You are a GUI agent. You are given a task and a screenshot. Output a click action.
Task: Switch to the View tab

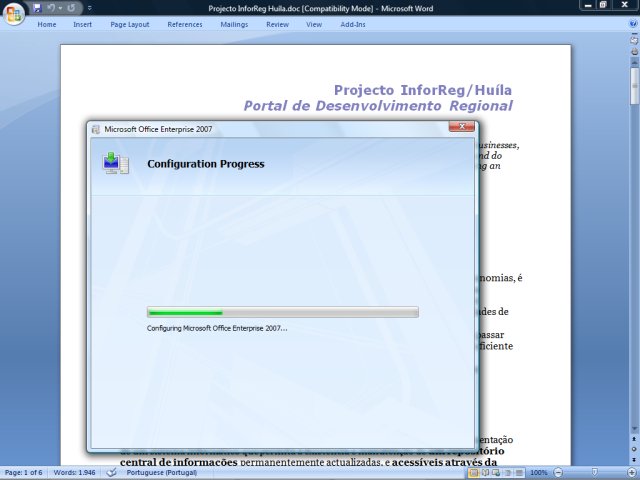click(314, 24)
